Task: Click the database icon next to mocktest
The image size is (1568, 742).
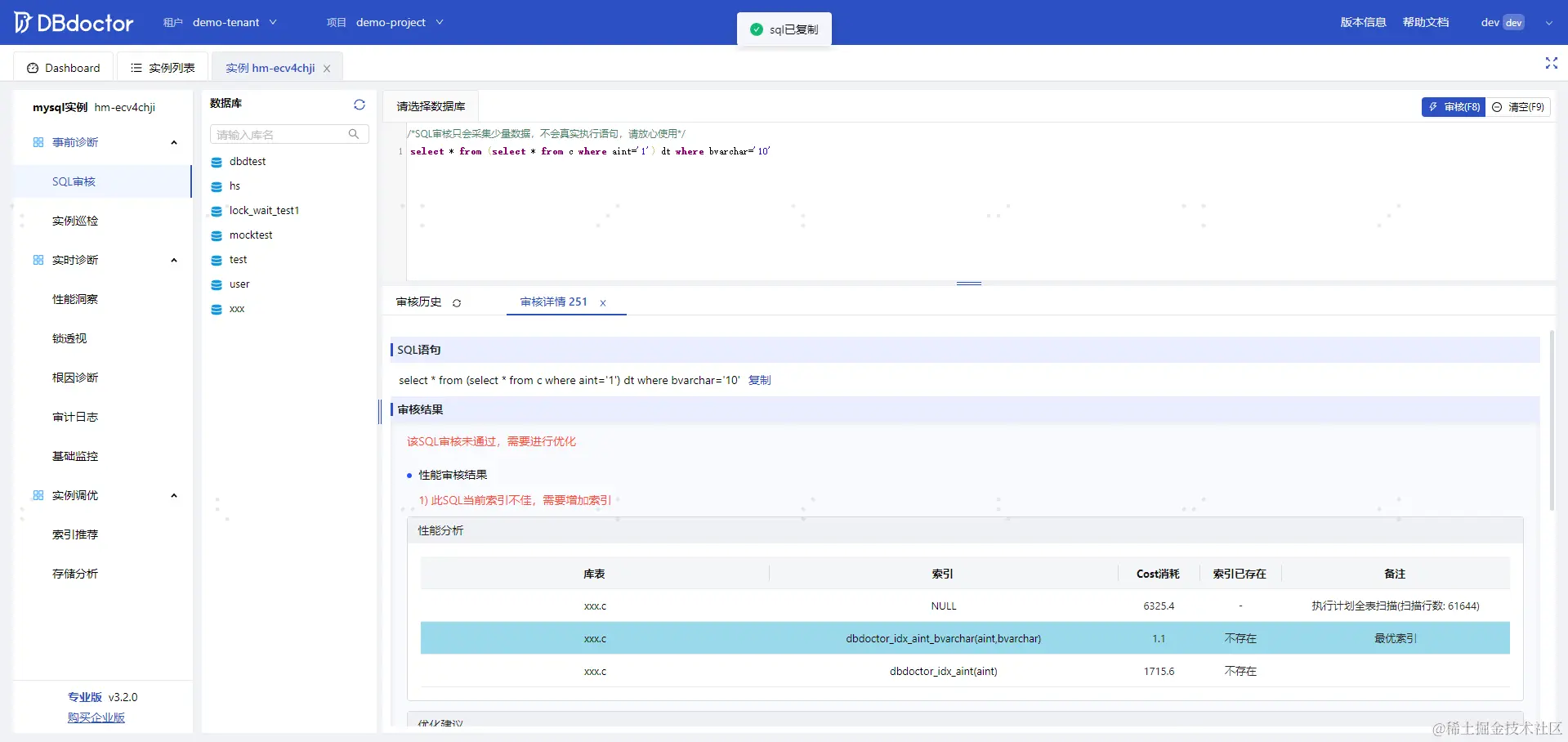Action: coord(215,235)
